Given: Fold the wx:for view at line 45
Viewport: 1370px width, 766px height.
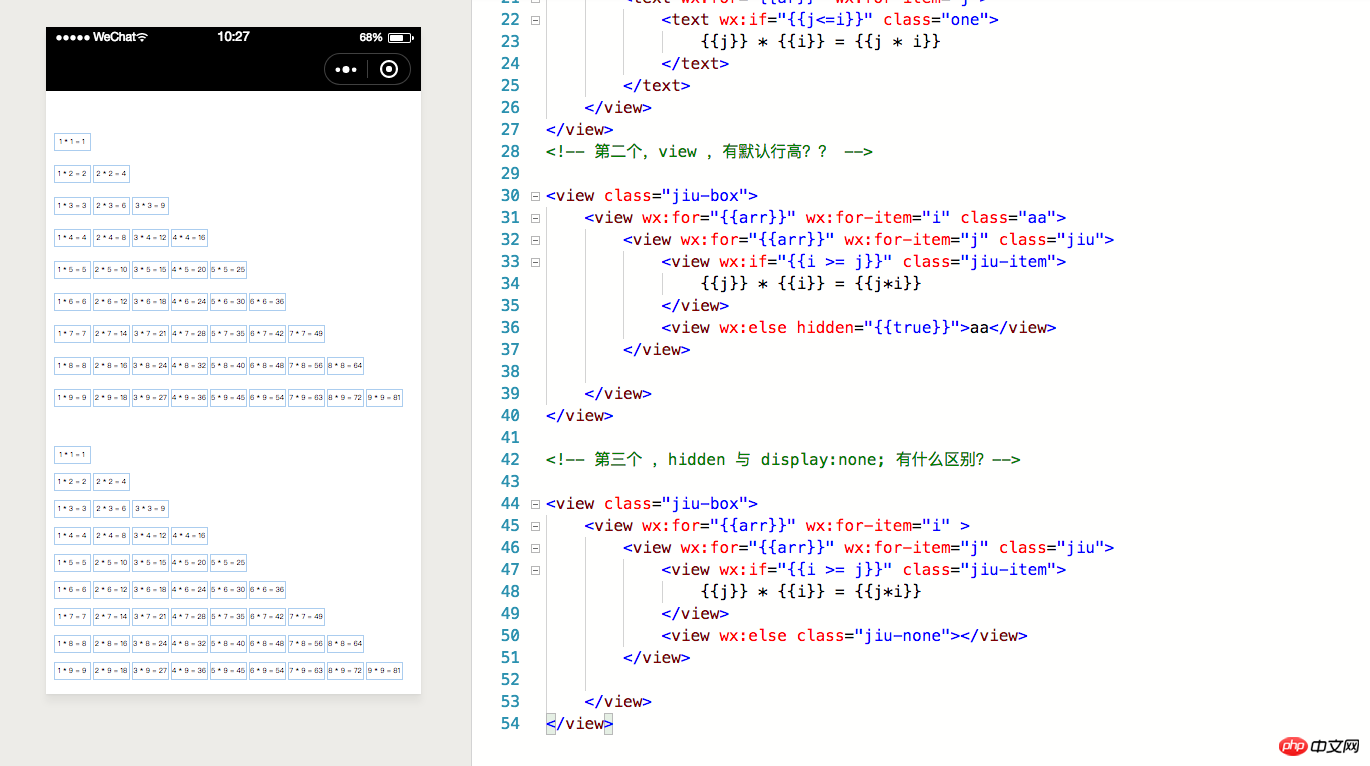Looking at the screenshot, I should tap(536, 525).
